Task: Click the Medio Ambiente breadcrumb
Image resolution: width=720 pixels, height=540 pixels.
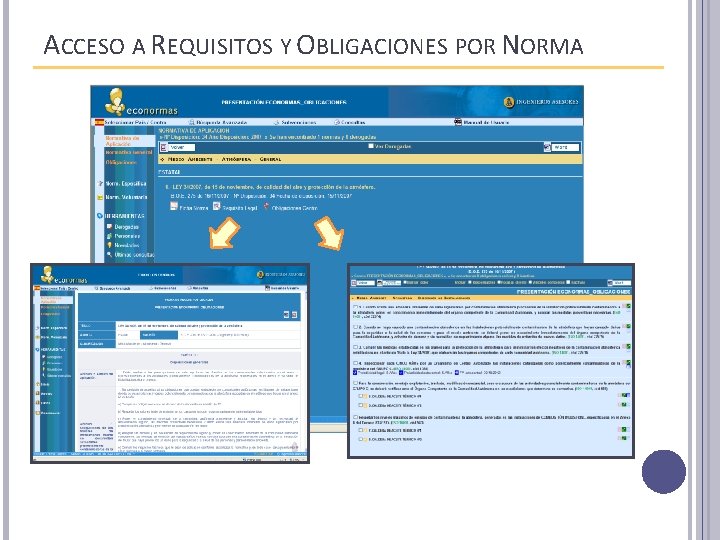Action: click(x=190, y=159)
